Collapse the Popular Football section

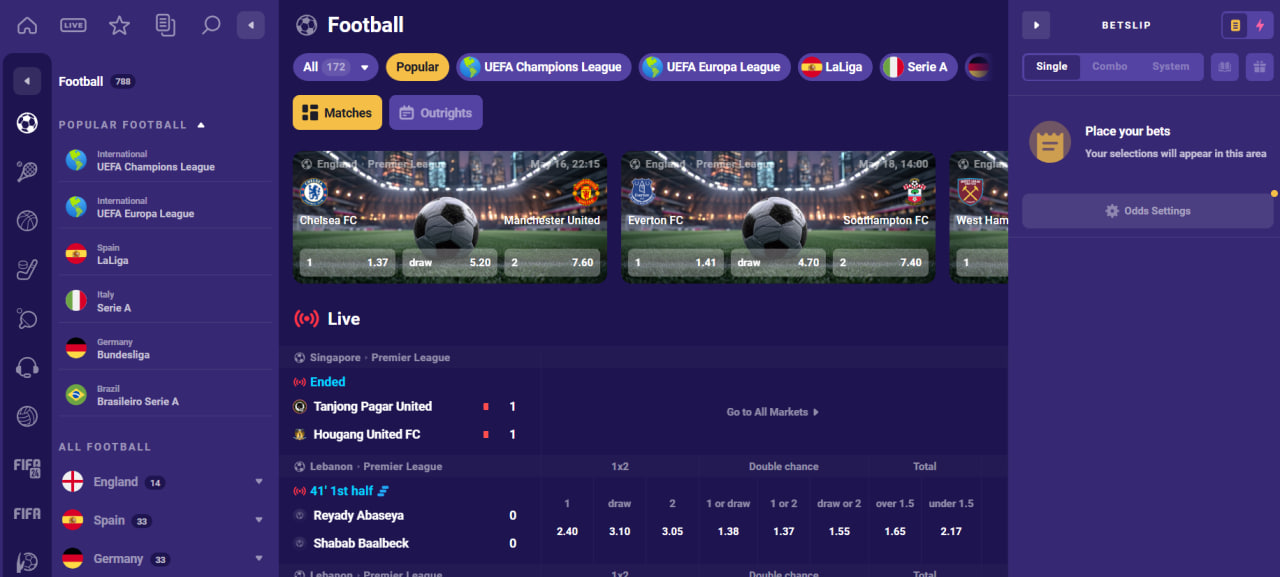201,125
